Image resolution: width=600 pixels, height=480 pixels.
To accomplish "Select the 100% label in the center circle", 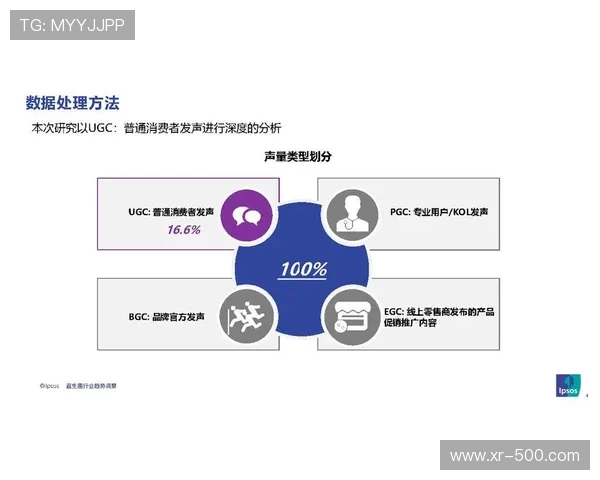I will (304, 269).
